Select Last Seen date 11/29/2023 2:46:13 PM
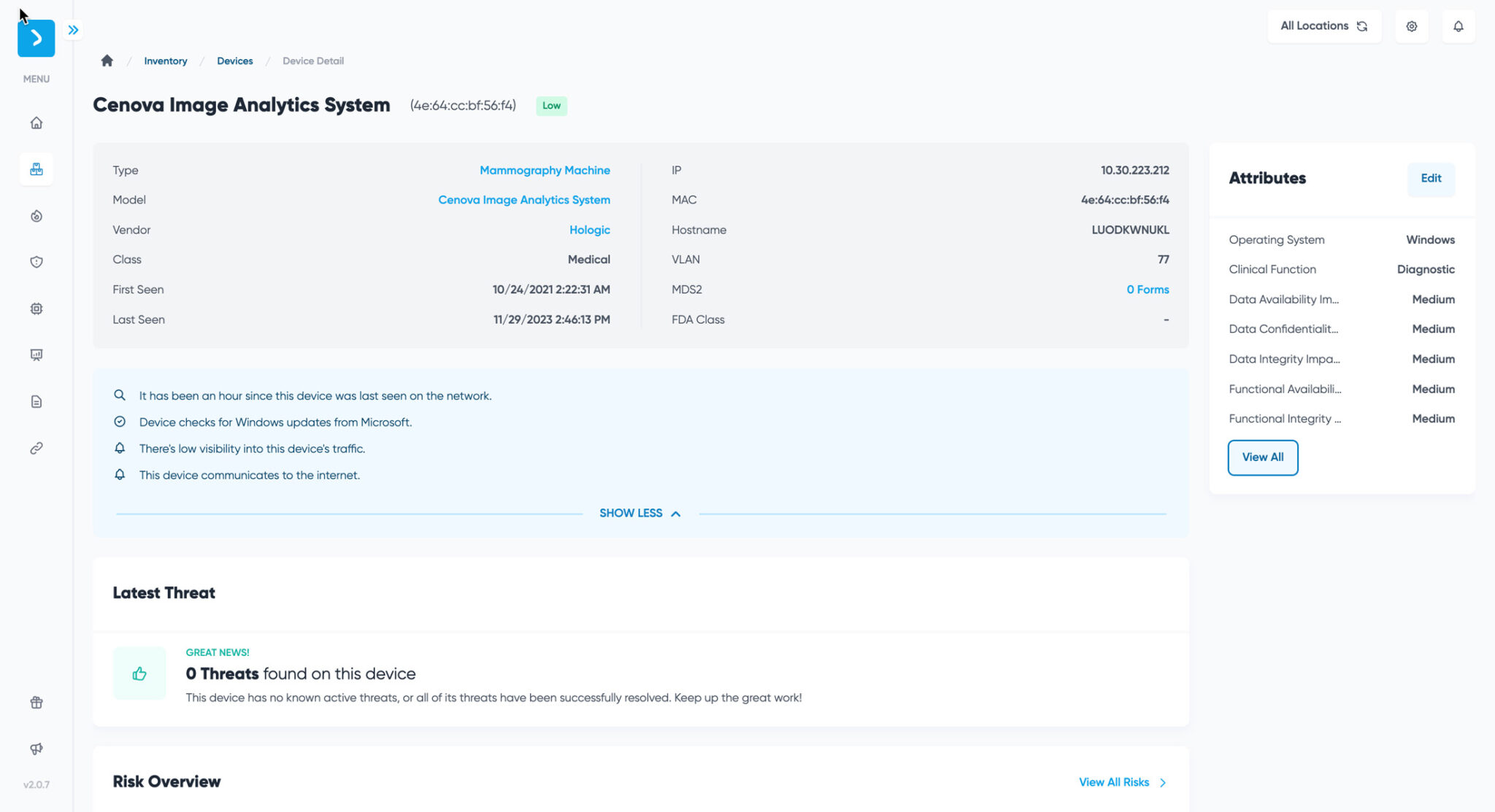Screen dimensions: 1495x812 coord(551,320)
